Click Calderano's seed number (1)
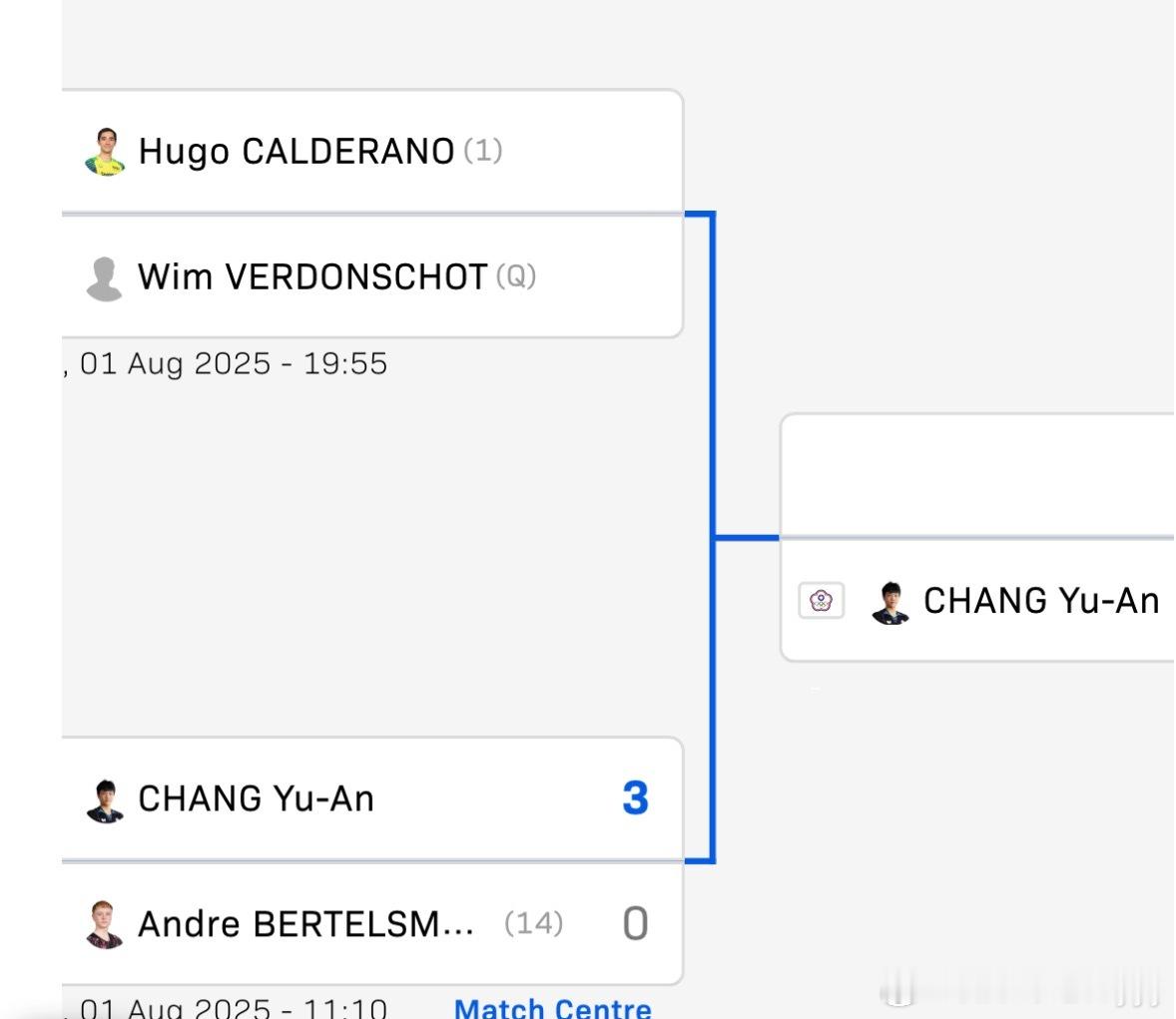 (483, 151)
